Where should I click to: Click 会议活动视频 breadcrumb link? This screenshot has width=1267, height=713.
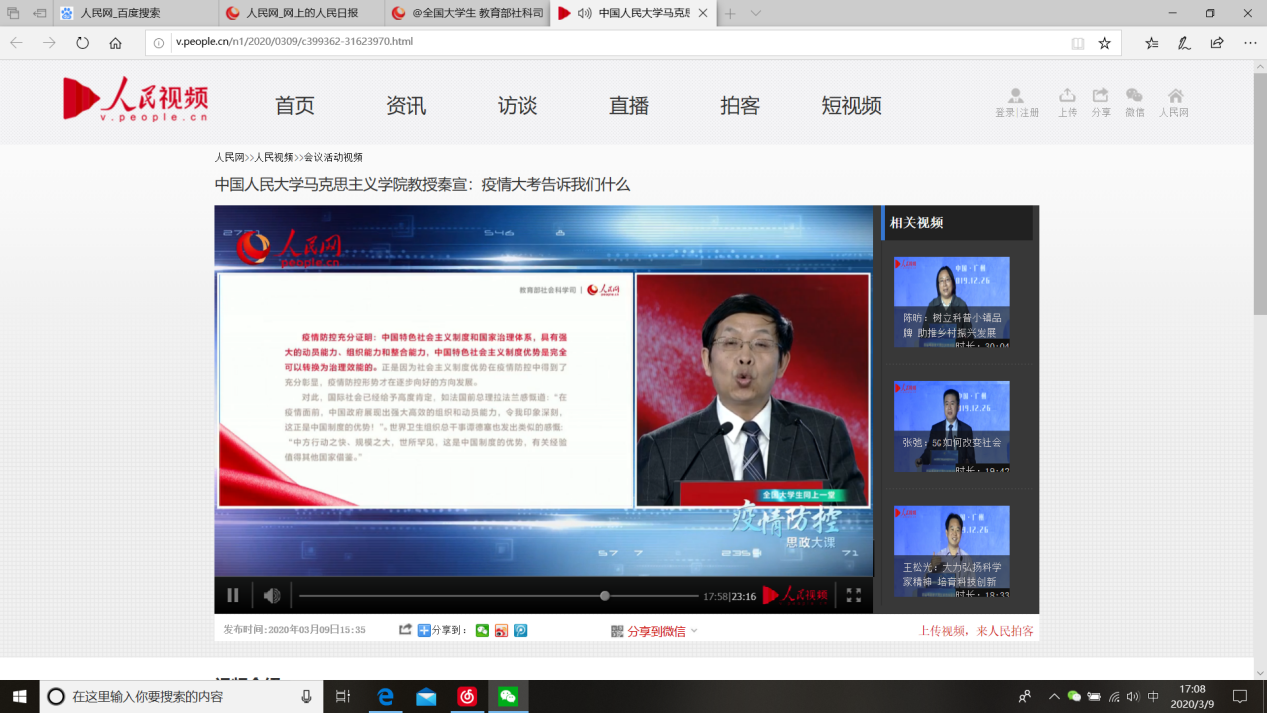333,157
